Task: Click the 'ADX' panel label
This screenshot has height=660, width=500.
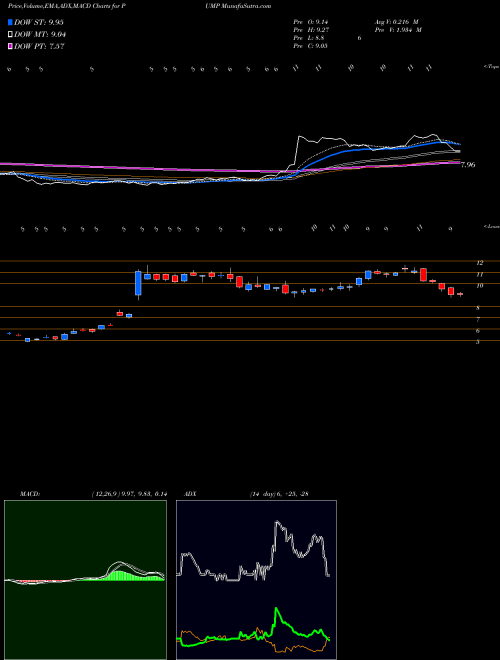Action: pyautogui.click(x=190, y=494)
